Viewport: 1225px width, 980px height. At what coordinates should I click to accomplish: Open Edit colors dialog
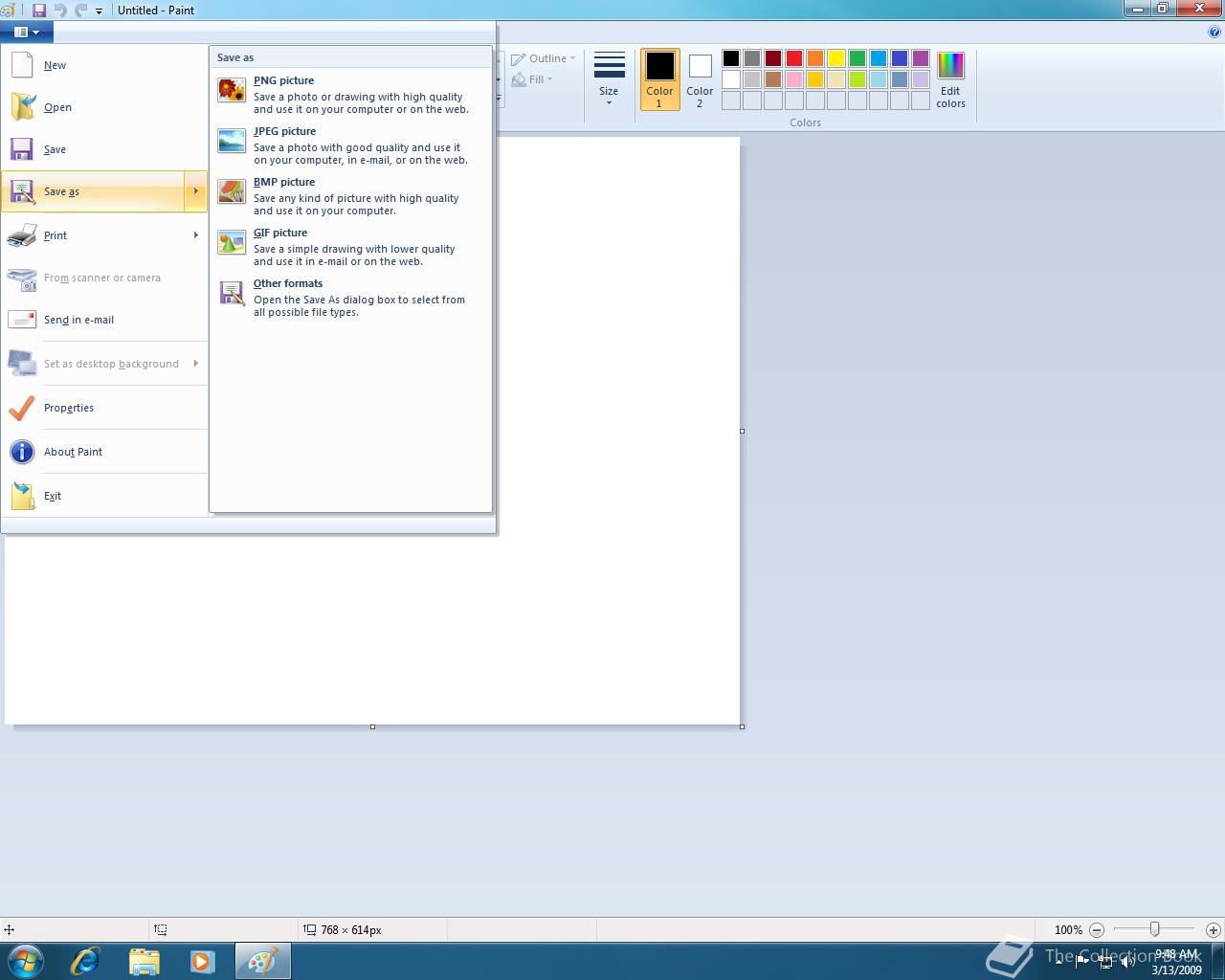point(950,79)
